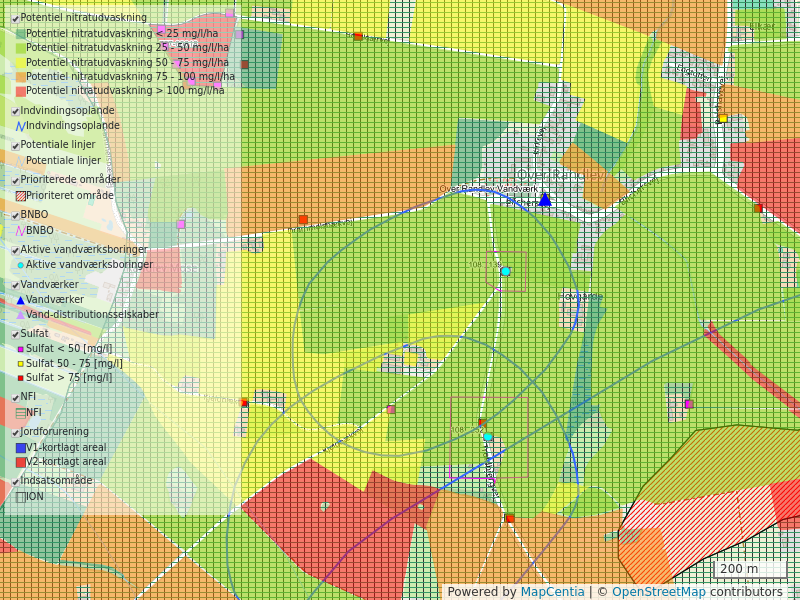
Task: Toggle the Potentiel nitratudvaskning layer checkbox
Action: (15, 18)
